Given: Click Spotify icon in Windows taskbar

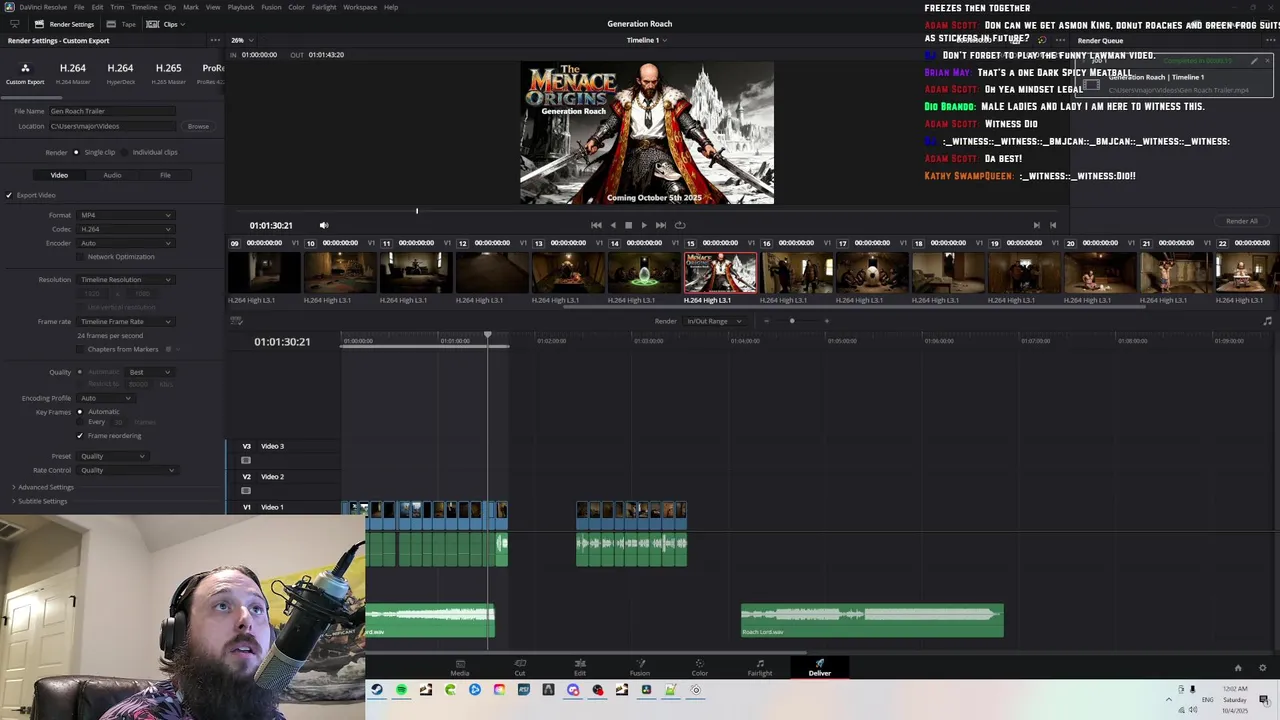Looking at the screenshot, I should point(401,690).
